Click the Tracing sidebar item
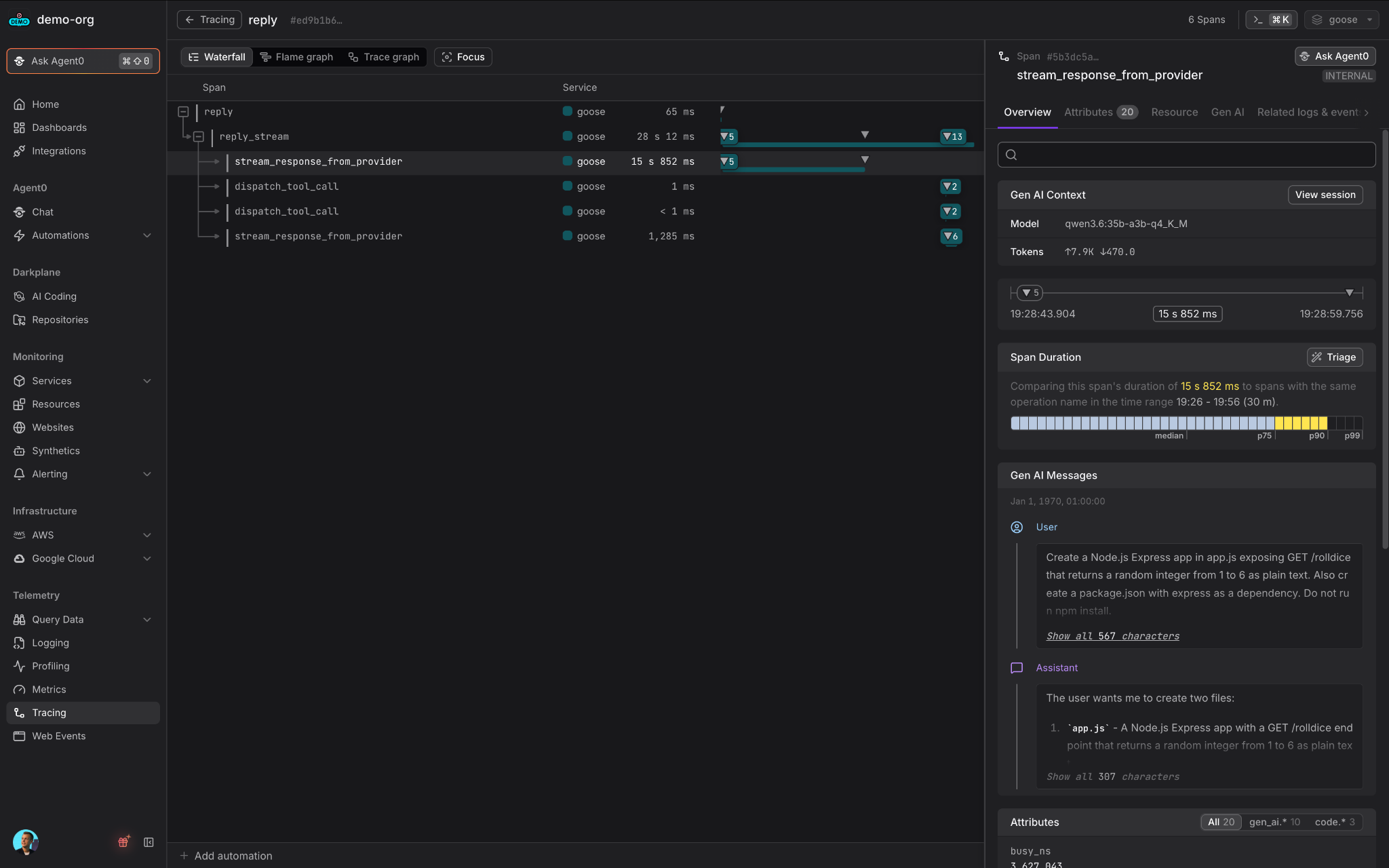The height and width of the screenshot is (868, 1389). (x=83, y=713)
